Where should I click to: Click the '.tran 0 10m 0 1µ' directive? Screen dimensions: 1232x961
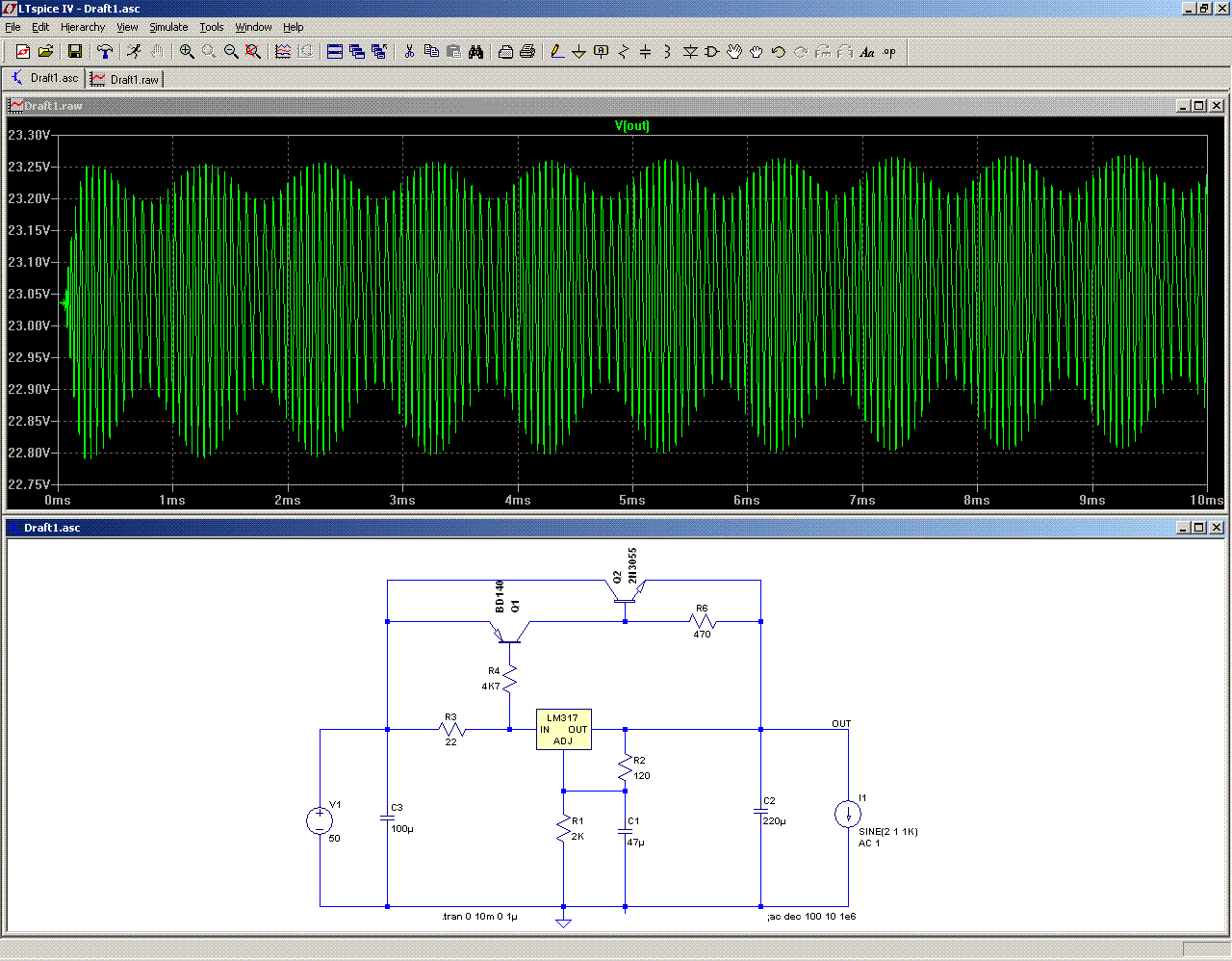(479, 917)
